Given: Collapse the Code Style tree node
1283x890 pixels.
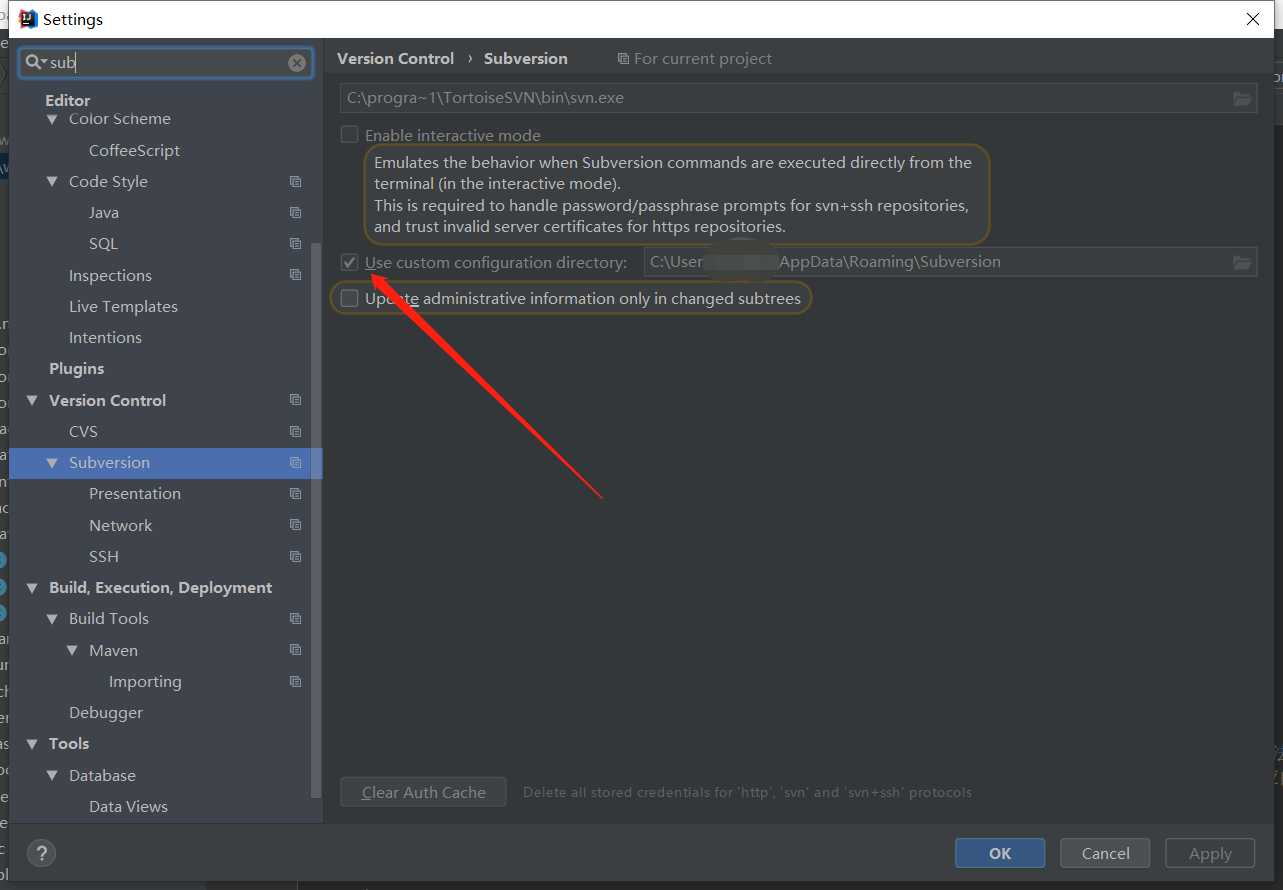Looking at the screenshot, I should (52, 182).
